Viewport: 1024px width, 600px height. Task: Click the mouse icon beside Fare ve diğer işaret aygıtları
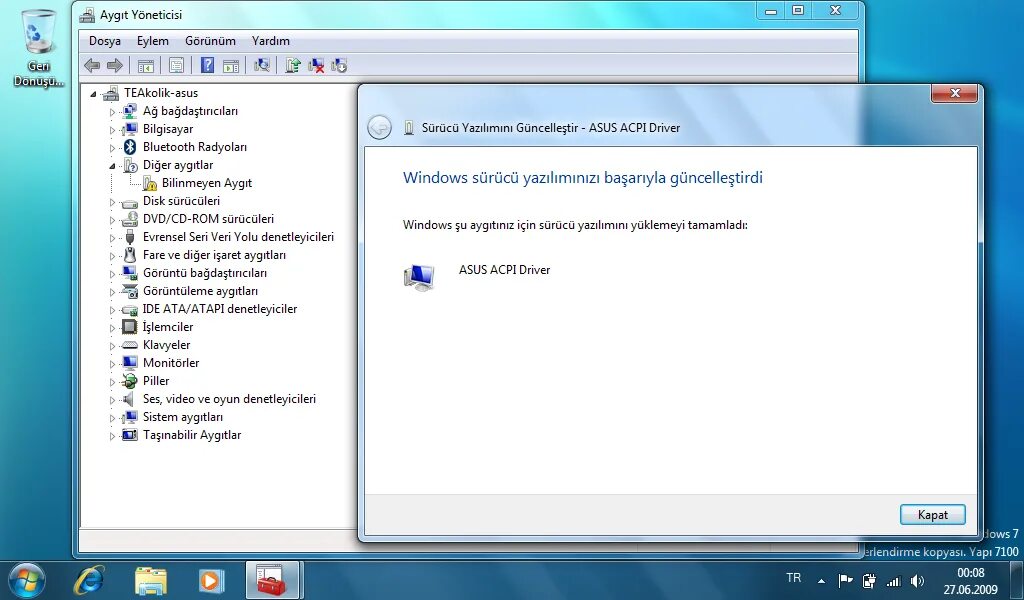pos(130,255)
